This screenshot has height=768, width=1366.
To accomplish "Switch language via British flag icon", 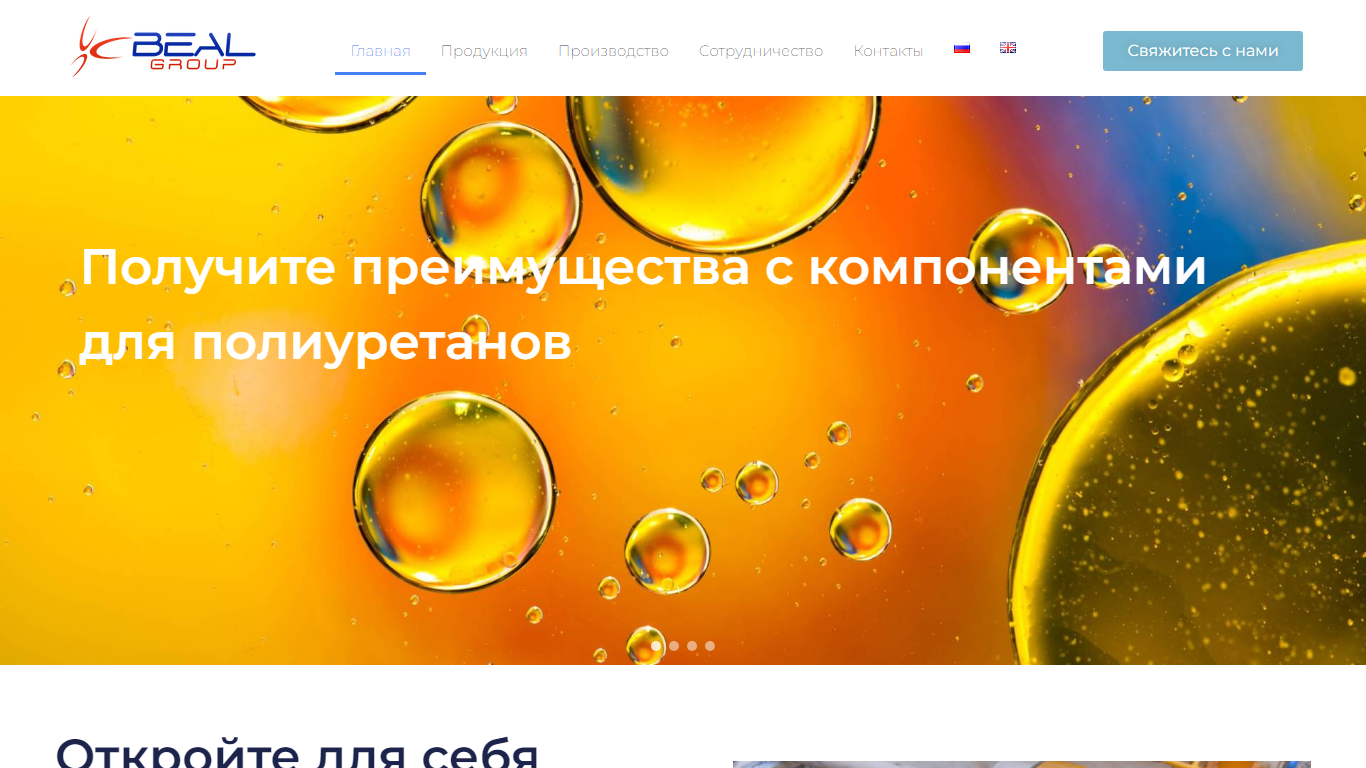I will (x=1008, y=48).
